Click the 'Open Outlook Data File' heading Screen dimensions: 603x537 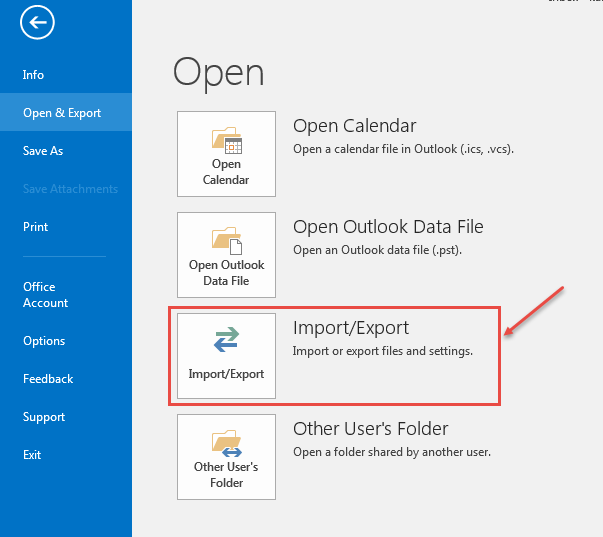(388, 227)
